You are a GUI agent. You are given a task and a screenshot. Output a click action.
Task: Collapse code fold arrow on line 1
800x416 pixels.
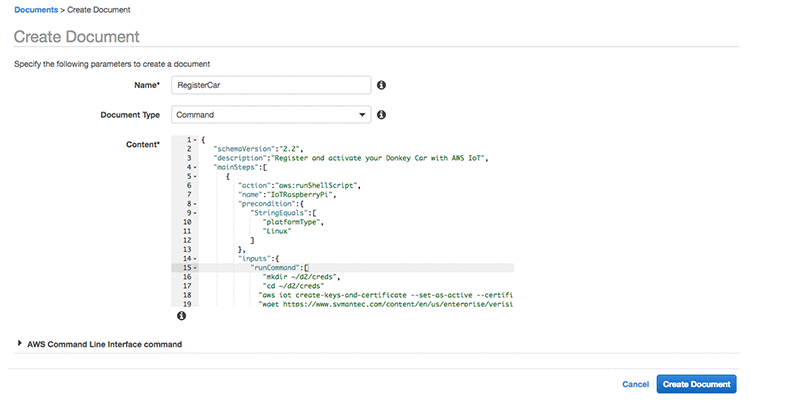point(195,140)
